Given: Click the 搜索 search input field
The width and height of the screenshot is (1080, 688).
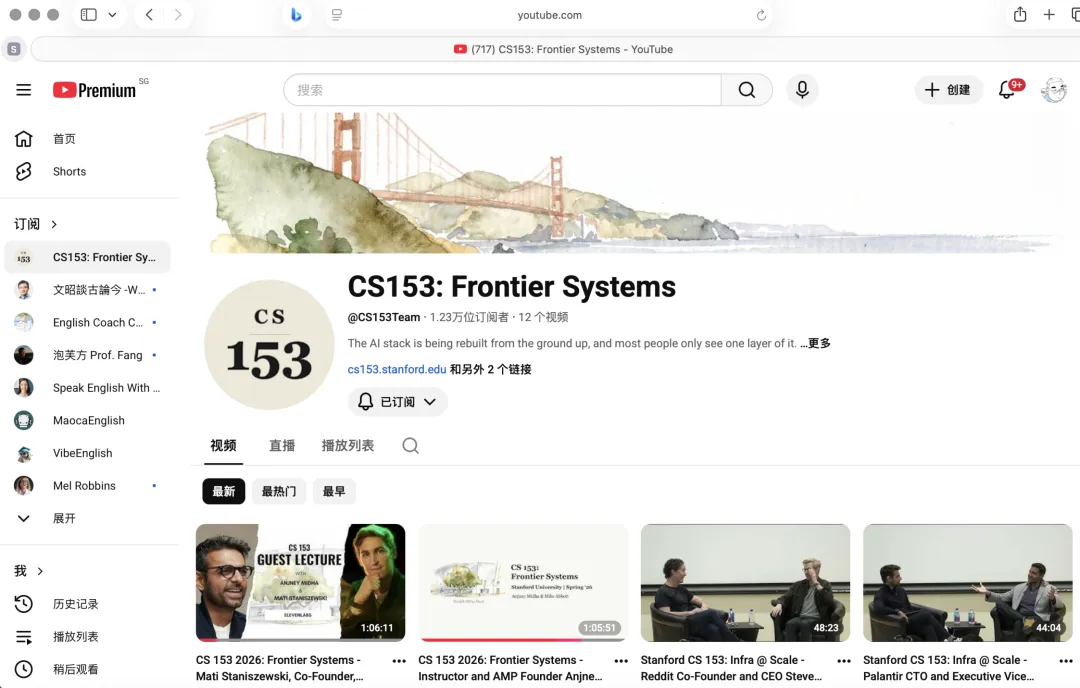Looking at the screenshot, I should click(502, 90).
